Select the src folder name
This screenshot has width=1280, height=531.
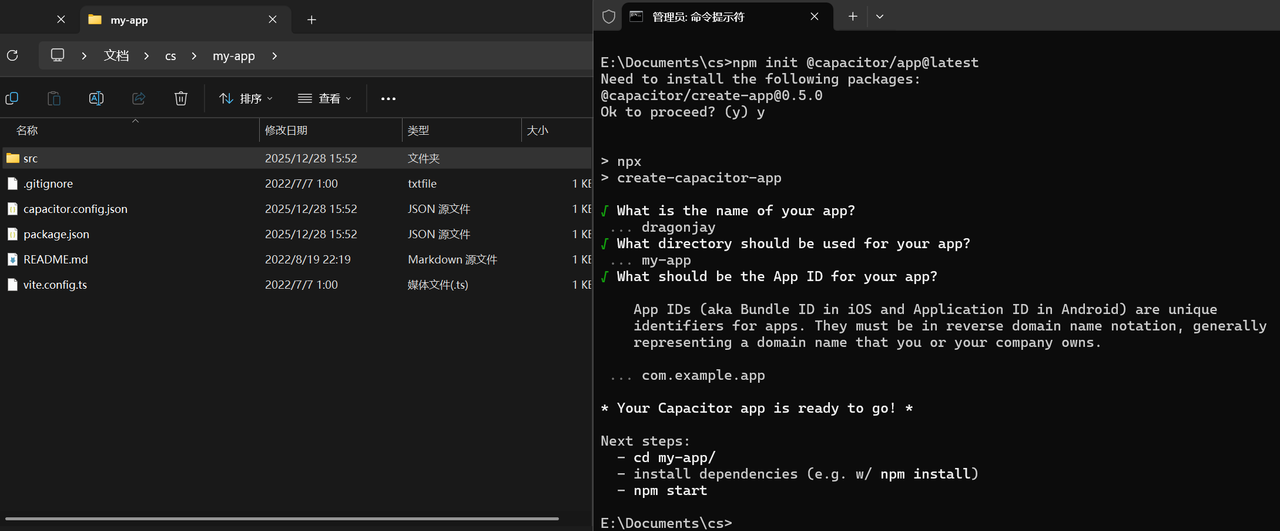31,158
